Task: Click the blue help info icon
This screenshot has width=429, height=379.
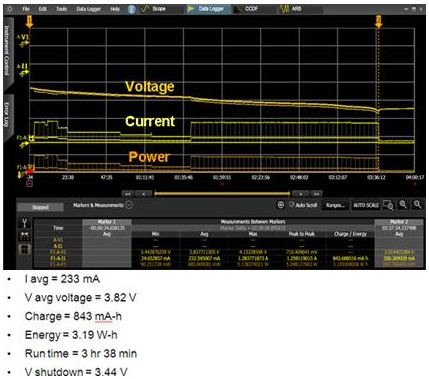Action: [132, 9]
